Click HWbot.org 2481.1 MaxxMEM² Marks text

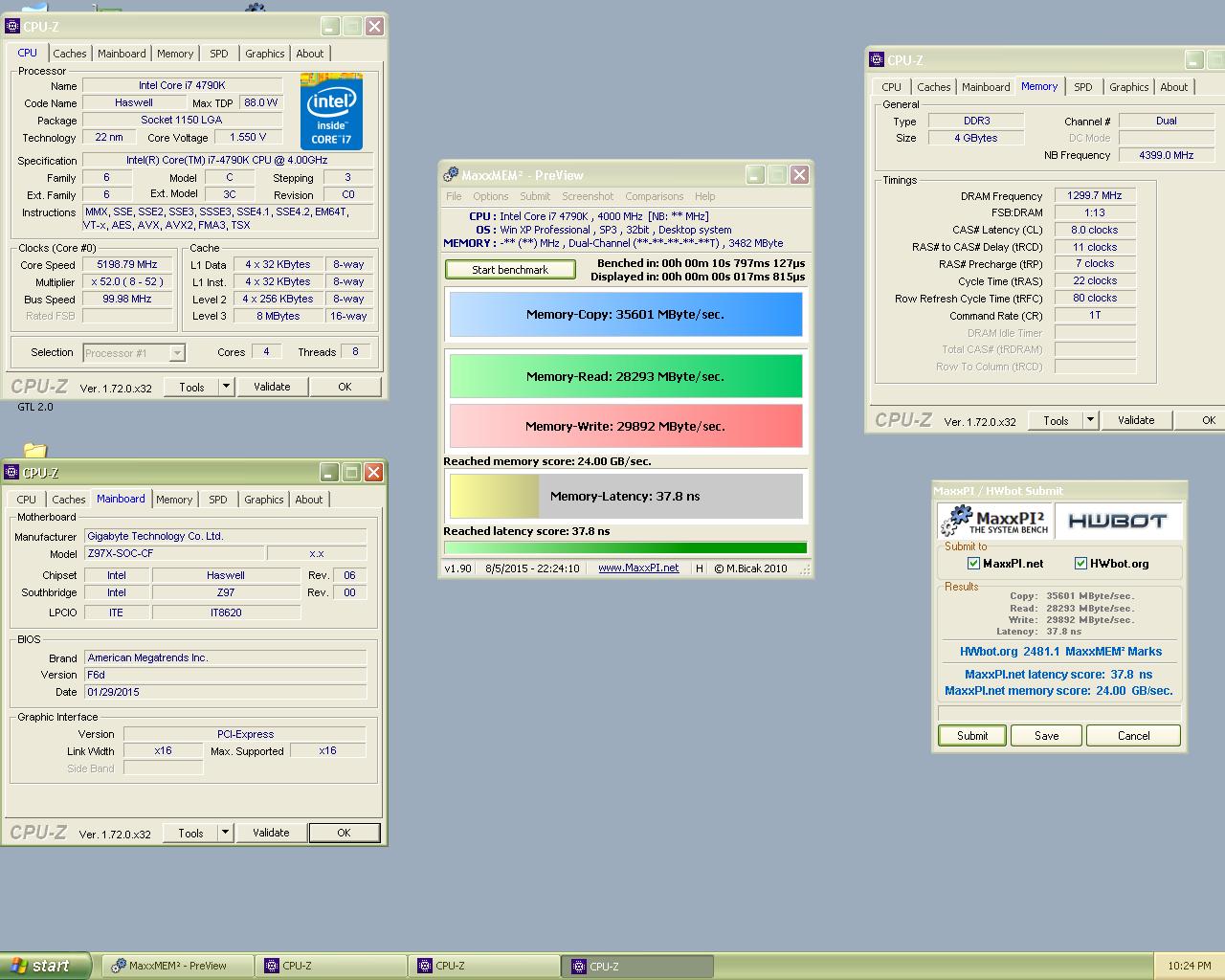click(x=1060, y=652)
